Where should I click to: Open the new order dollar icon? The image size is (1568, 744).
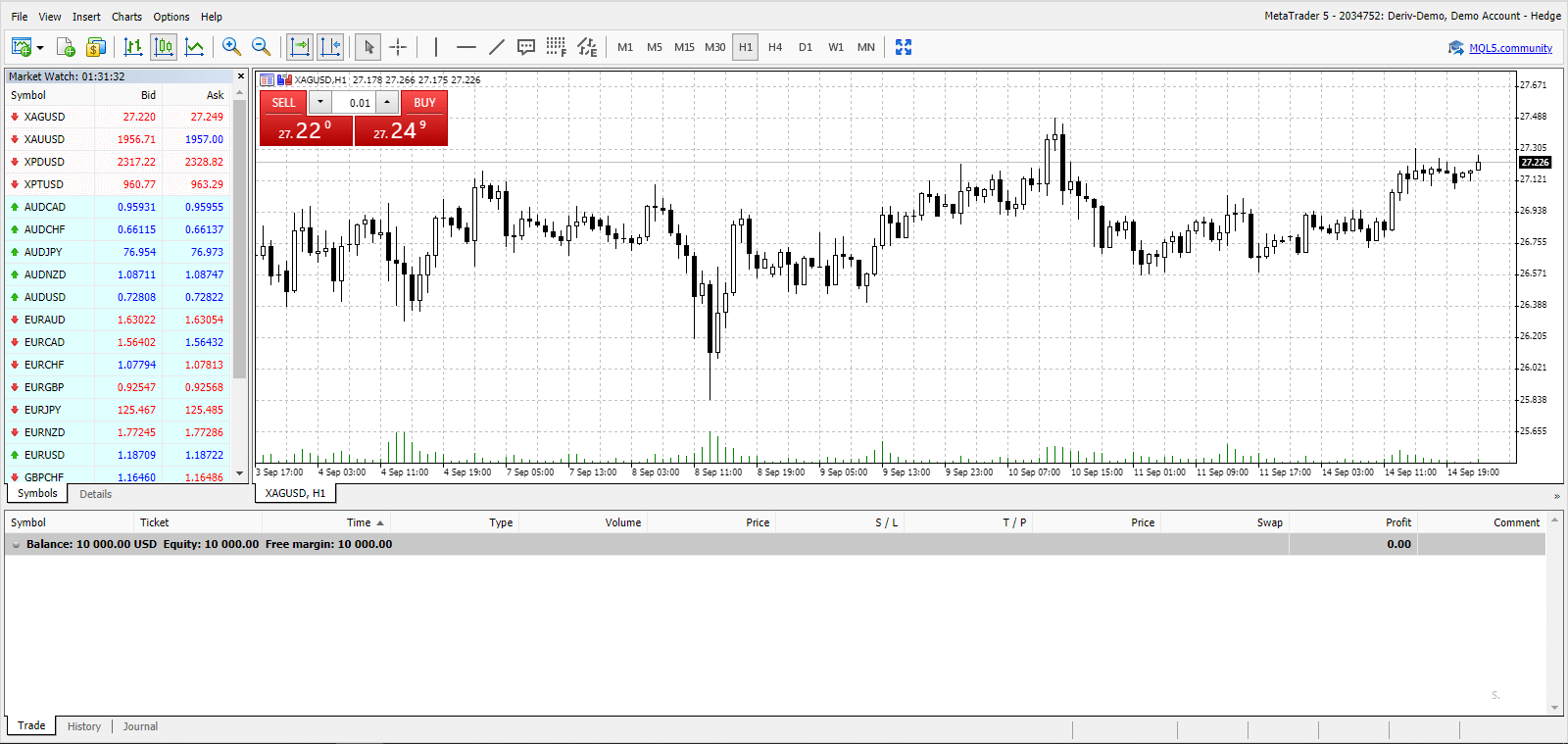pyautogui.click(x=95, y=47)
